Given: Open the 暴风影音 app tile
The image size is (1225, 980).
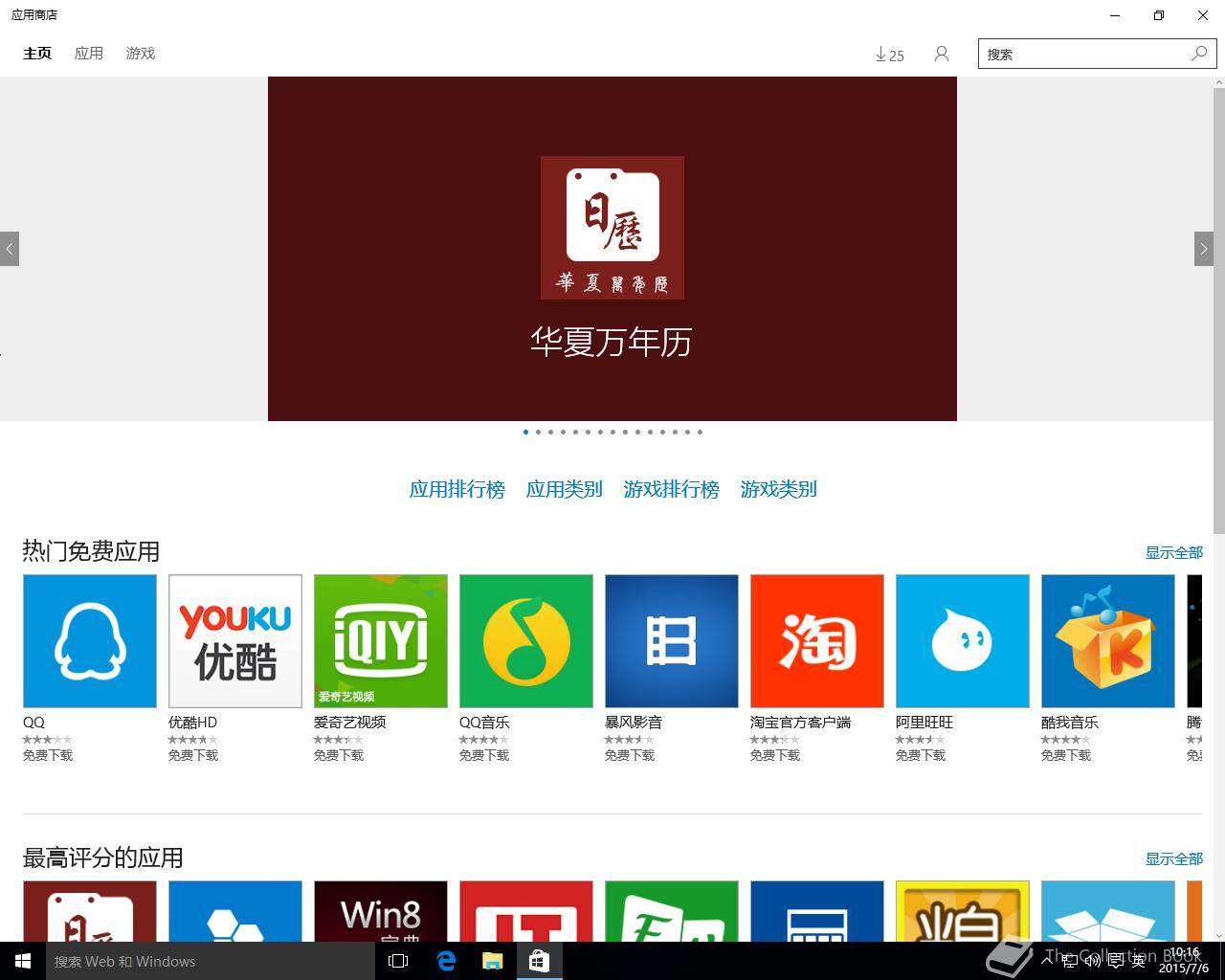Looking at the screenshot, I should tap(672, 641).
